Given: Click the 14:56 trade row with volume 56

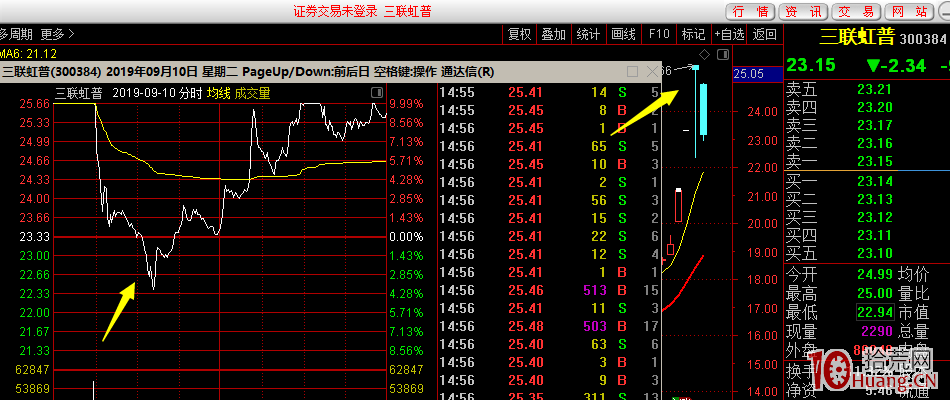Looking at the screenshot, I should click(549, 200).
